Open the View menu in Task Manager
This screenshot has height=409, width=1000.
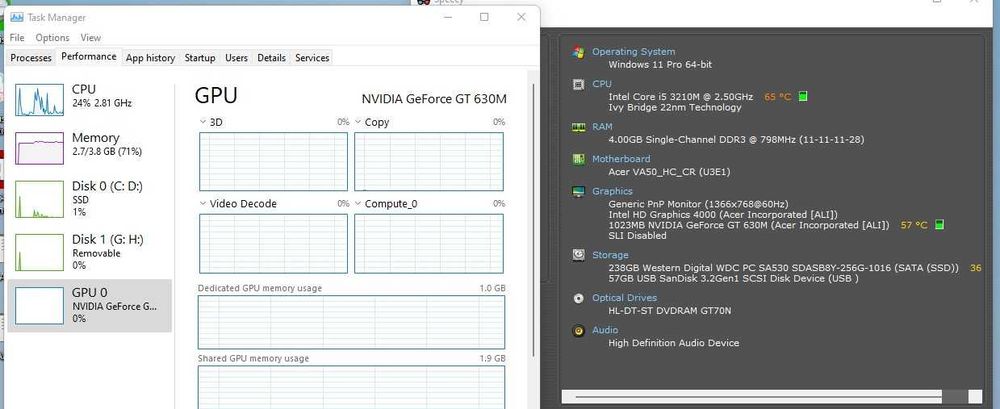point(91,38)
